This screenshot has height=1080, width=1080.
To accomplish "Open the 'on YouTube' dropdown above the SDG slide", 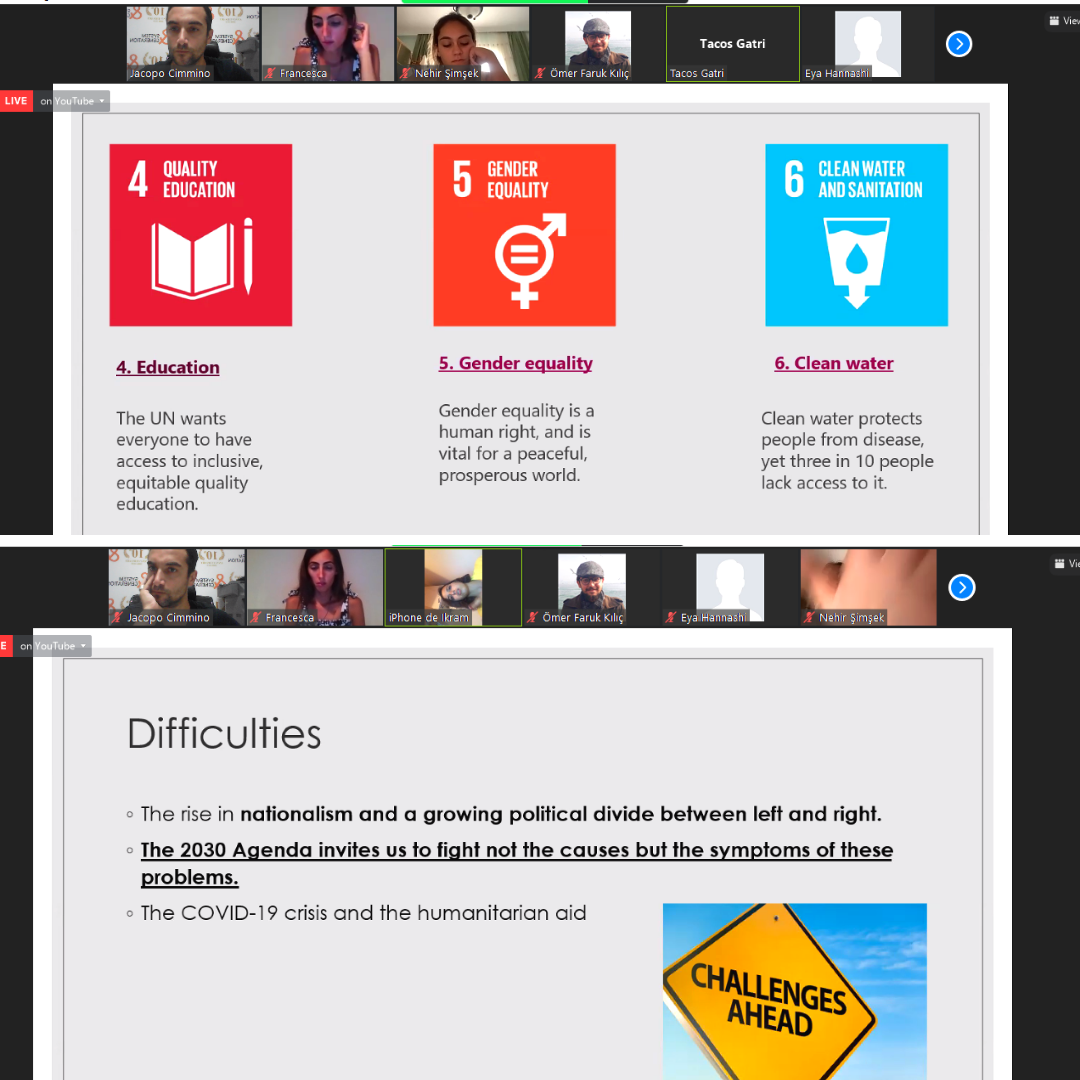I will tap(72, 101).
